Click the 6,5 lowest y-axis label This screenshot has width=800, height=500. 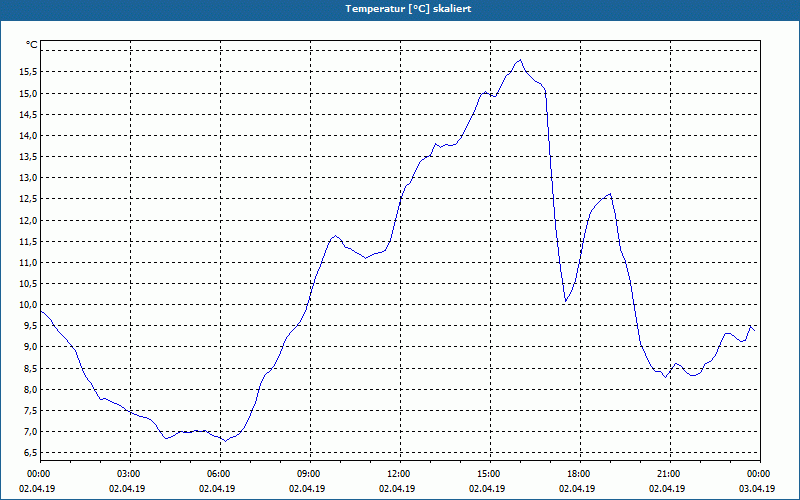30,453
